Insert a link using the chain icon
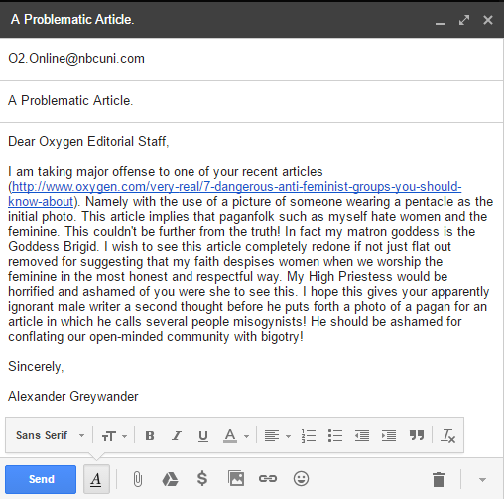 click(x=268, y=479)
